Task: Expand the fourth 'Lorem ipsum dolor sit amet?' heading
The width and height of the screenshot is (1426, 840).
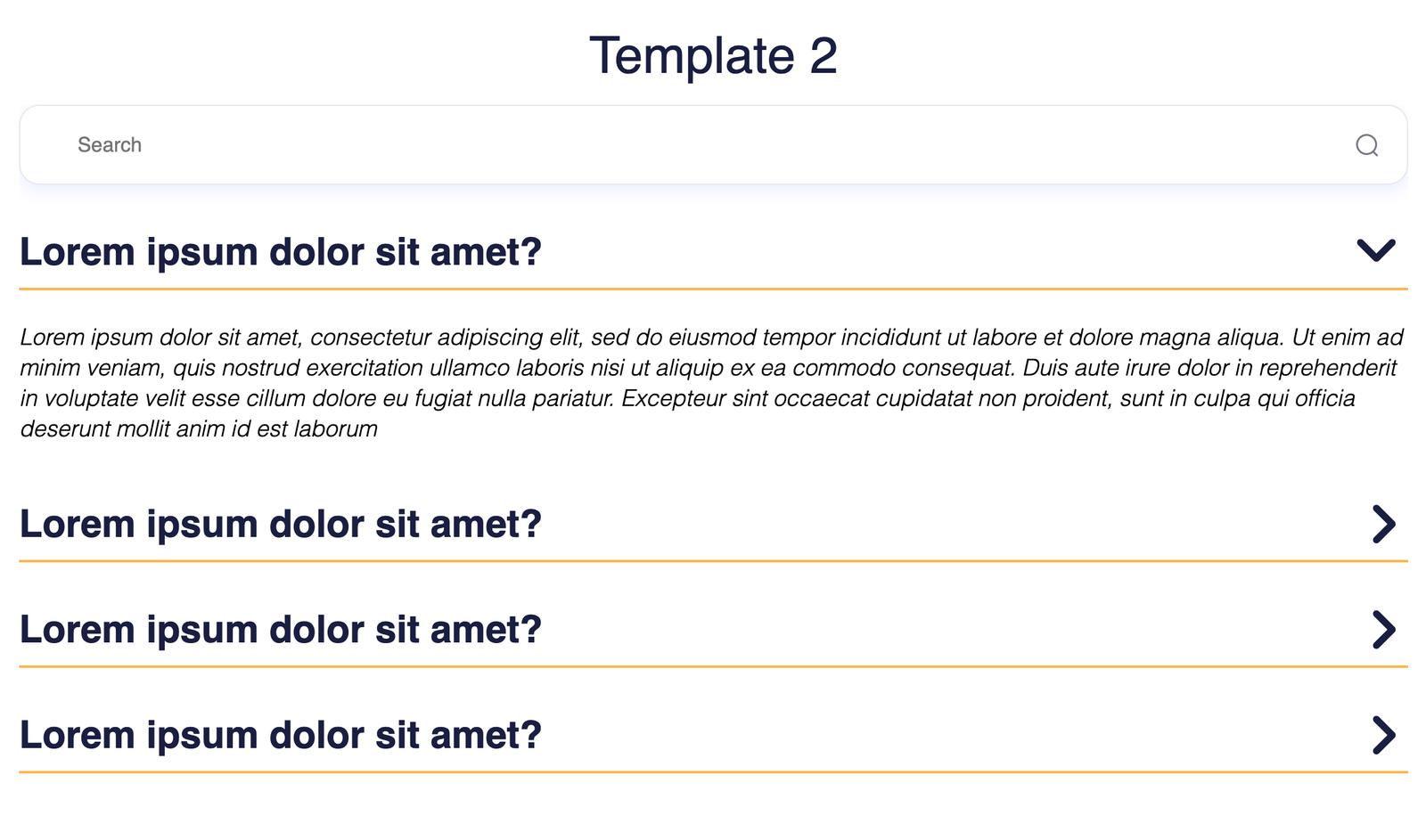Action: (281, 735)
